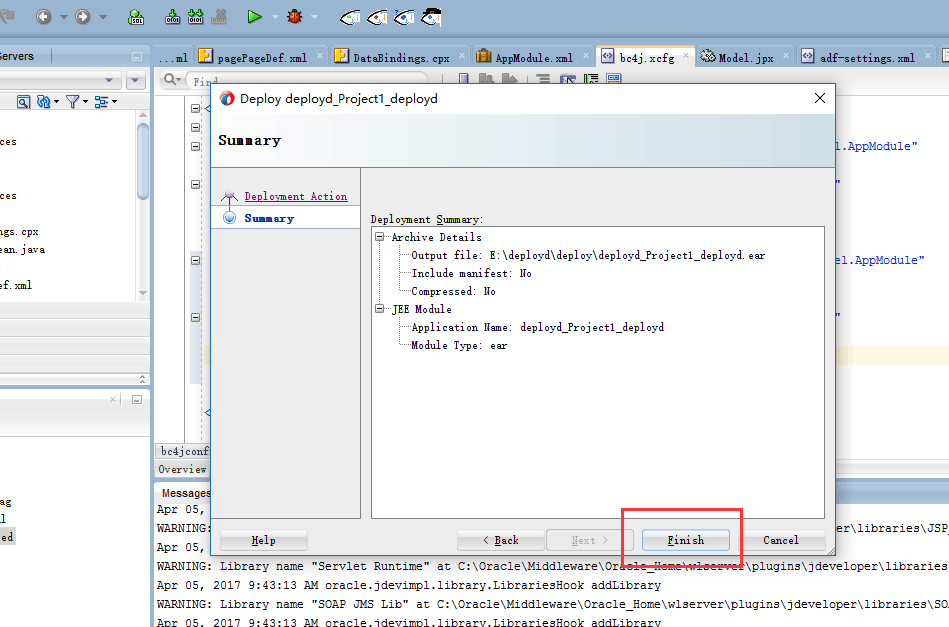
Task: Click the Back navigation arrow in the toolbar
Action: (x=44, y=16)
